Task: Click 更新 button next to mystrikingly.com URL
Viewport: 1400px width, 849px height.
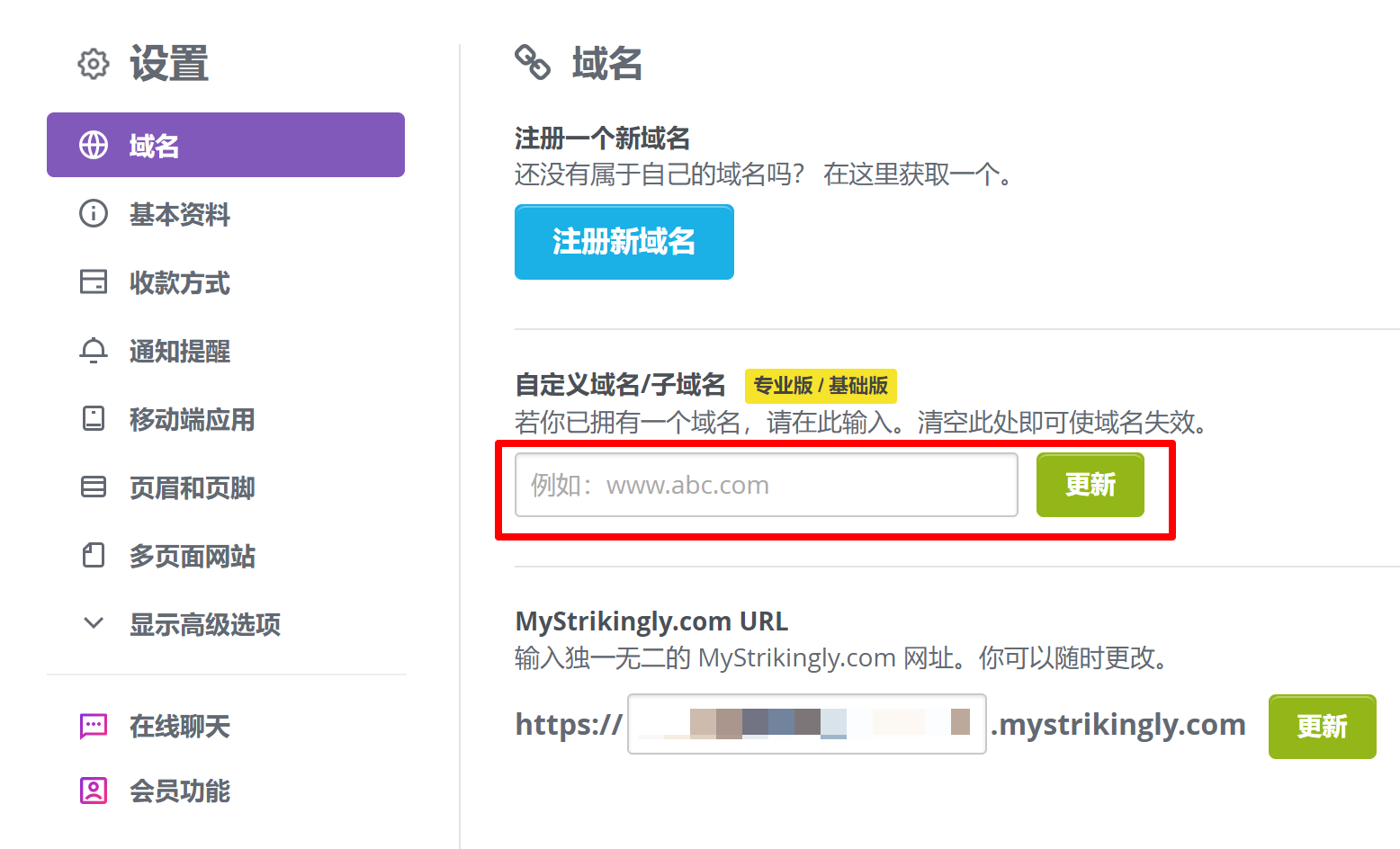Action: [1323, 727]
